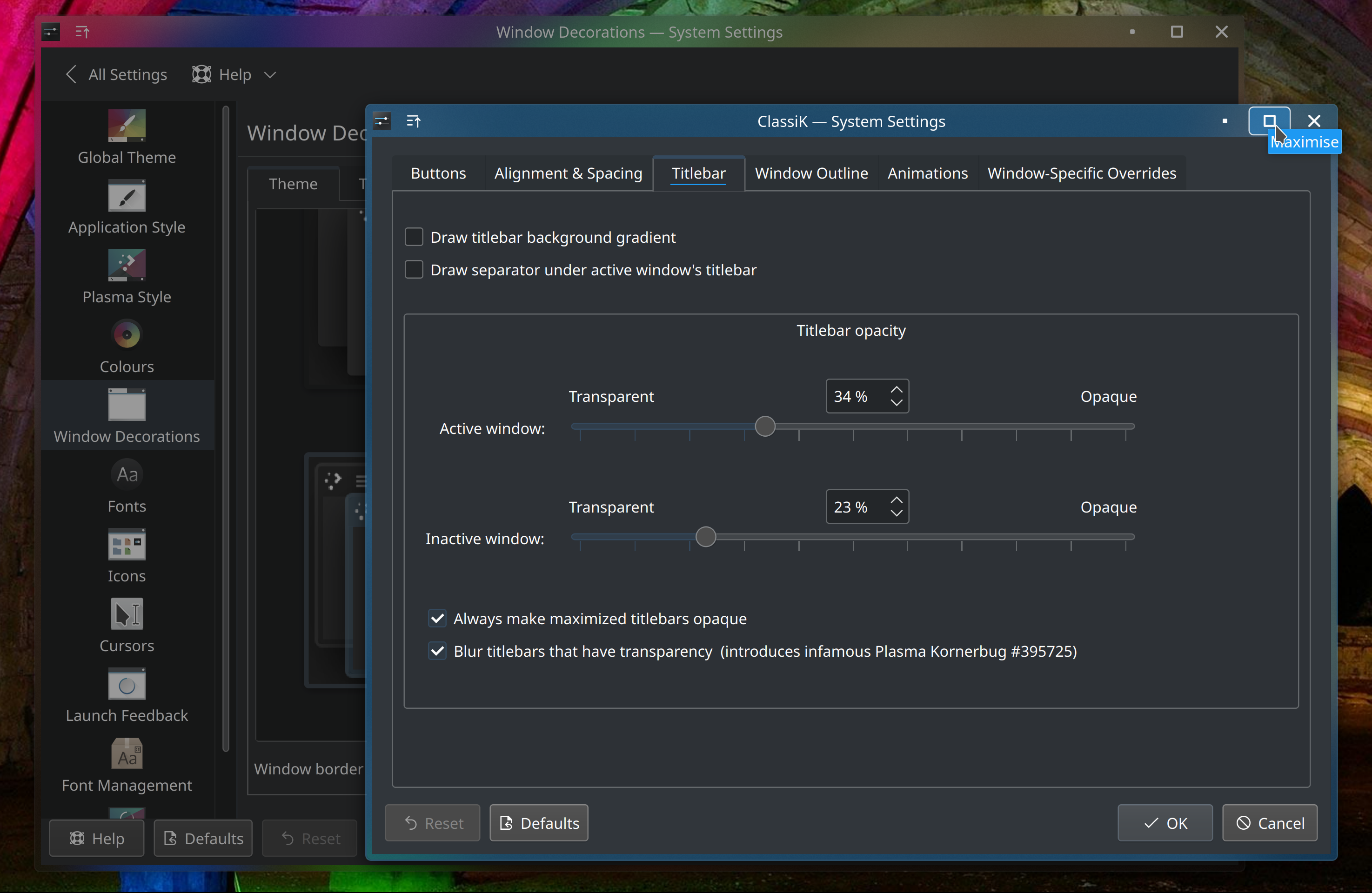Select Theme tab in background window
1372x893 pixels.
pyautogui.click(x=293, y=184)
